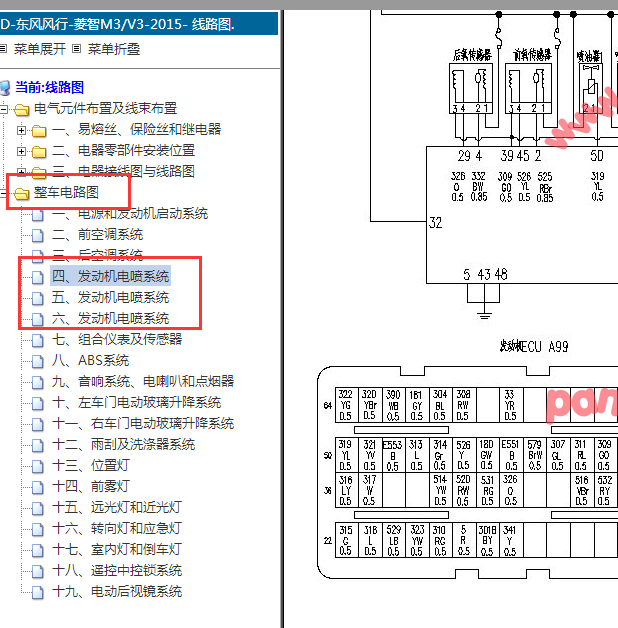
Task: Expand the 一、易熔丝、保险丝和继电器 node
Action: [21, 130]
